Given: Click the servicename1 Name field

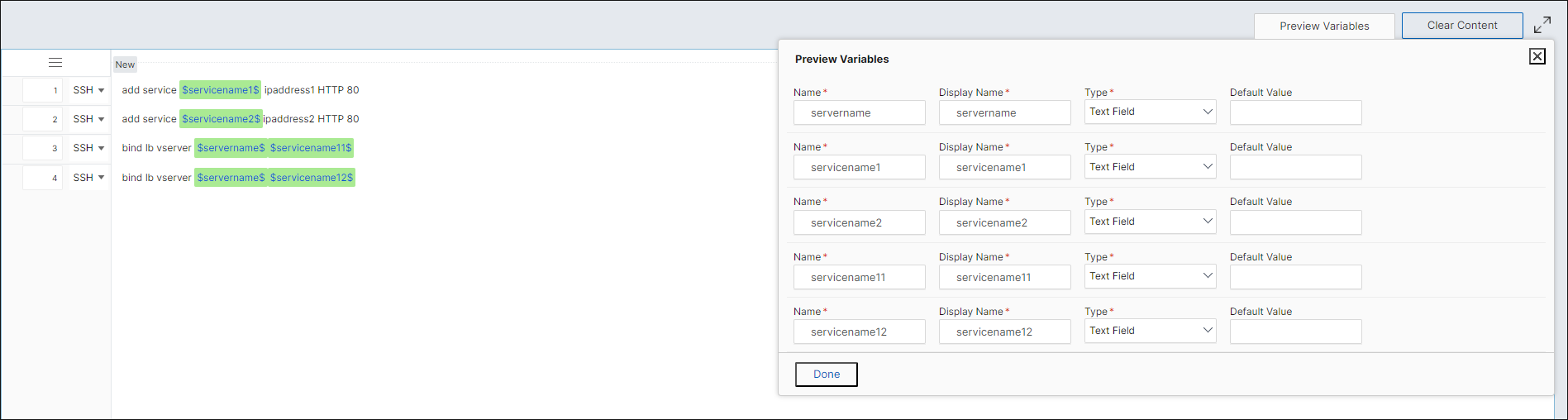Looking at the screenshot, I should [x=860, y=167].
